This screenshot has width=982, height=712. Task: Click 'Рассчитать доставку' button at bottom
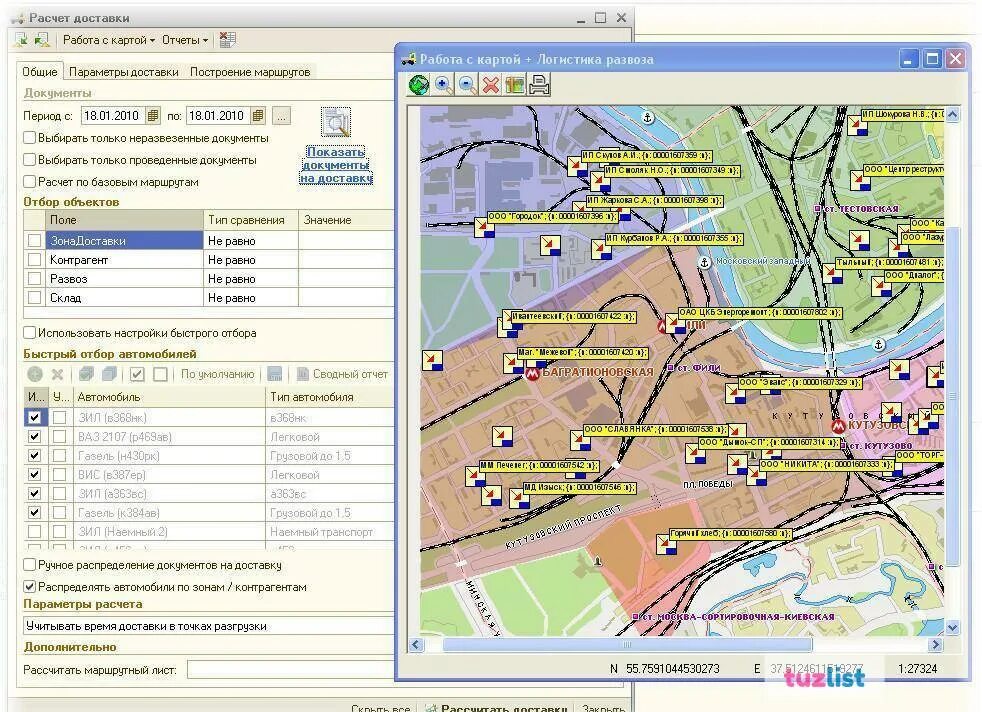point(497,708)
